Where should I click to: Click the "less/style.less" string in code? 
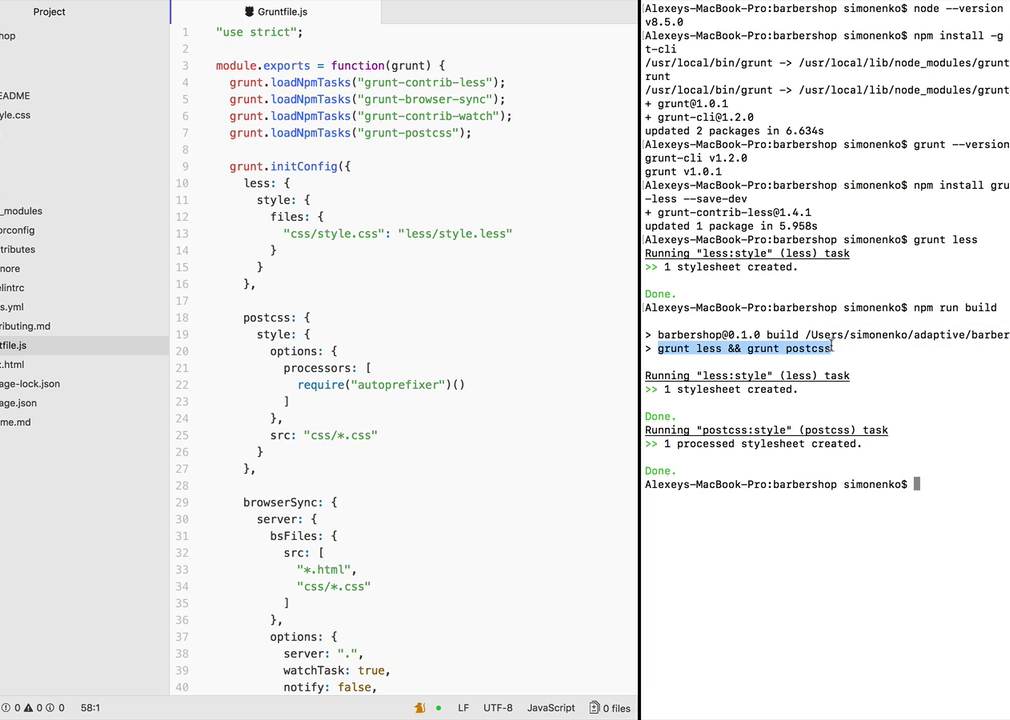(x=455, y=234)
